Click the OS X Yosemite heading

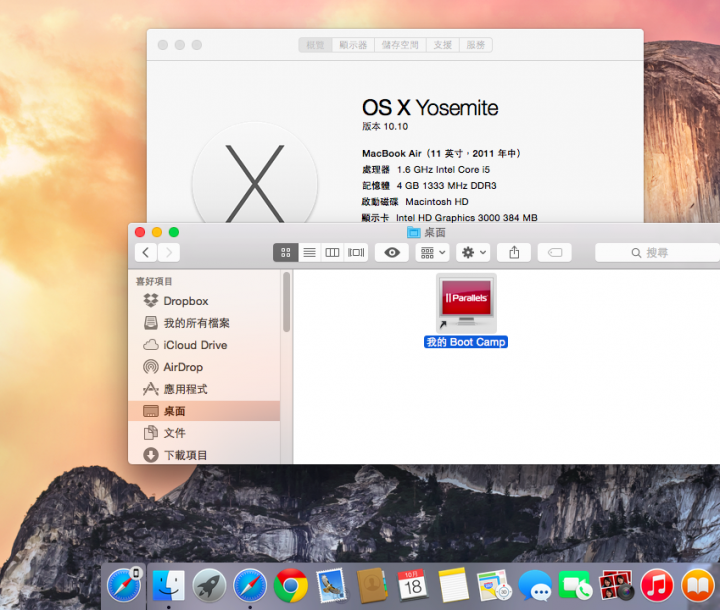click(430, 108)
